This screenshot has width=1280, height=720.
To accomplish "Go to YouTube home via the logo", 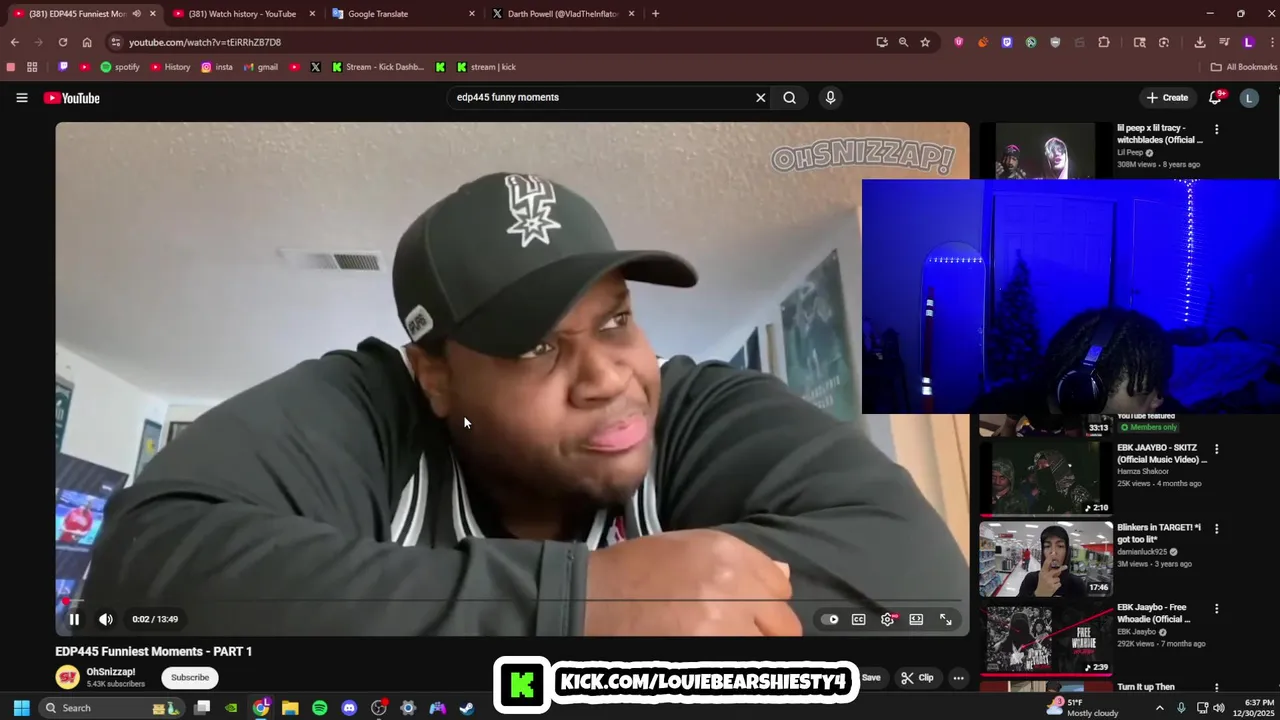I will [x=71, y=97].
